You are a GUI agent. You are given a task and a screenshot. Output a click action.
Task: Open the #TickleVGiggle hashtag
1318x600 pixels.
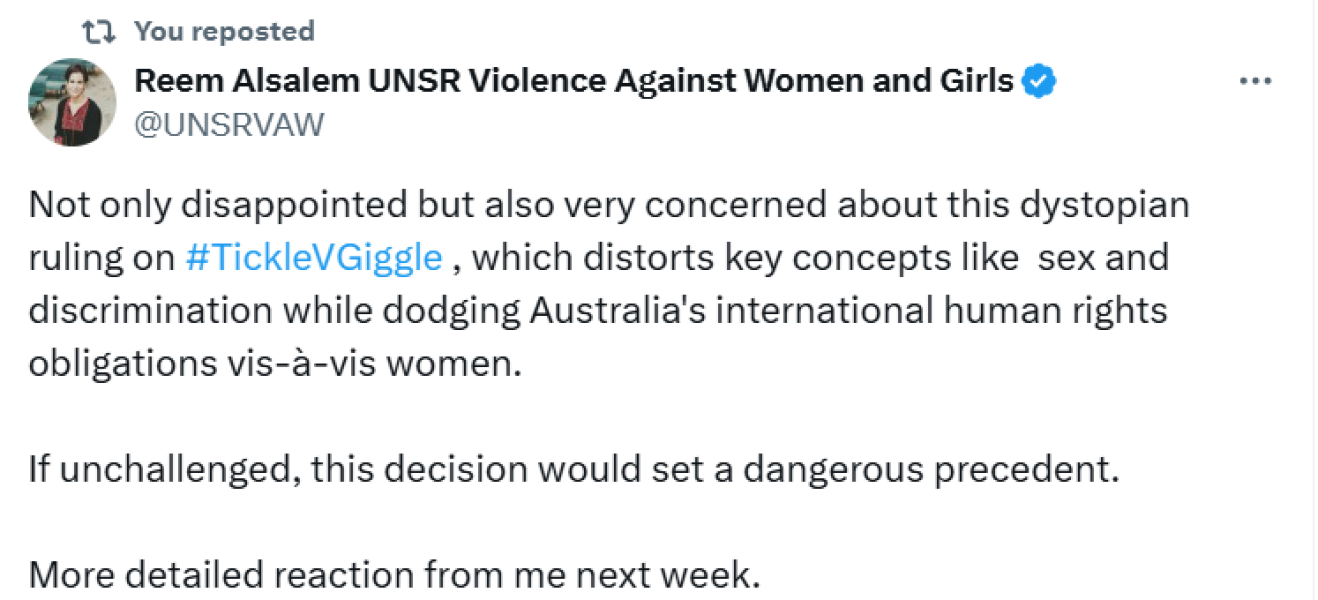click(314, 258)
